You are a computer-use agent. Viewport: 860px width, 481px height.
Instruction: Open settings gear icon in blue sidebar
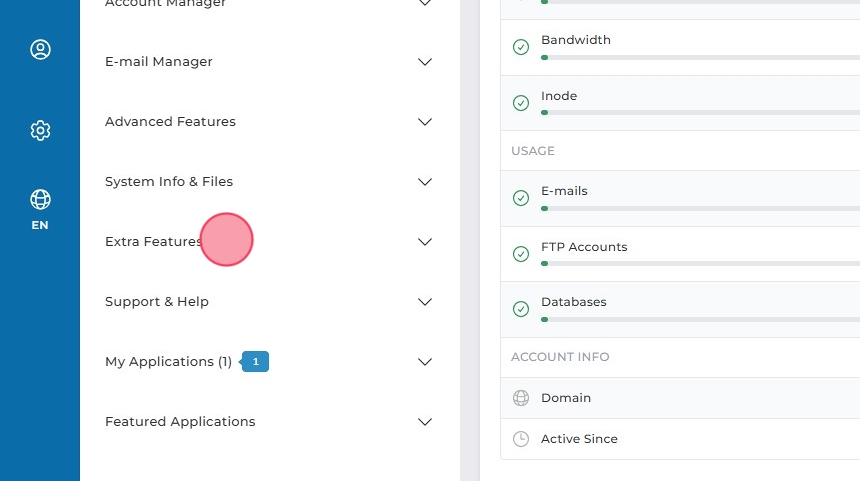[40, 130]
